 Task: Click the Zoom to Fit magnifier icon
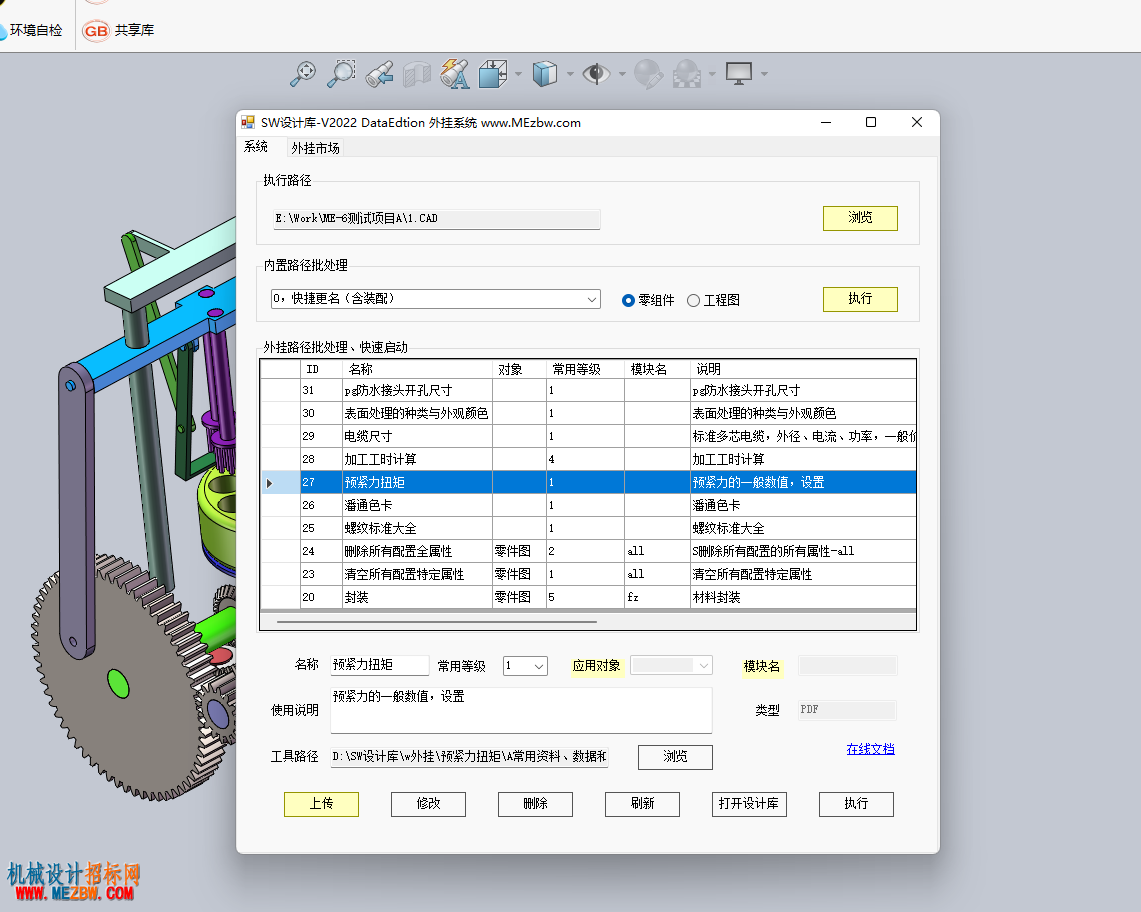(x=303, y=74)
